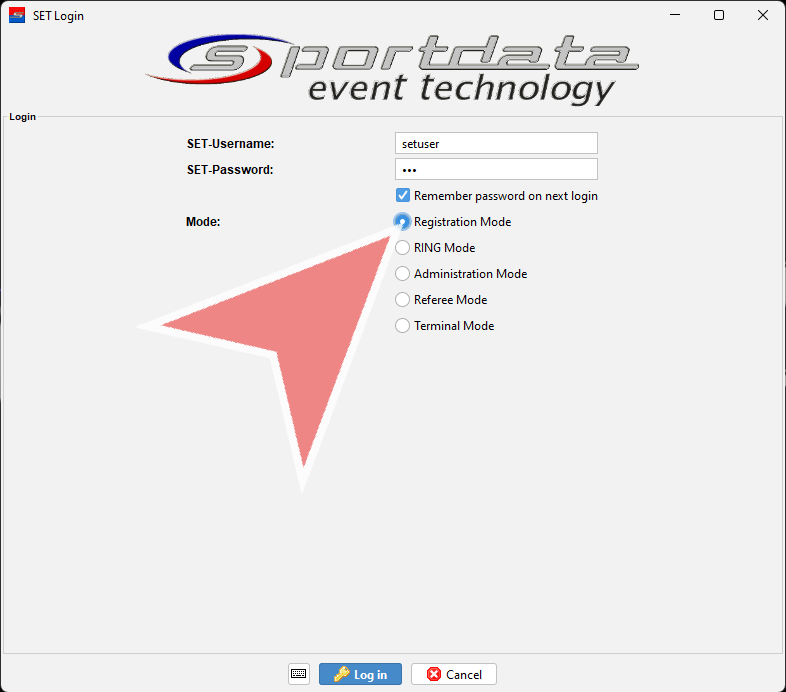Click the SET-Username label text

pos(230,144)
